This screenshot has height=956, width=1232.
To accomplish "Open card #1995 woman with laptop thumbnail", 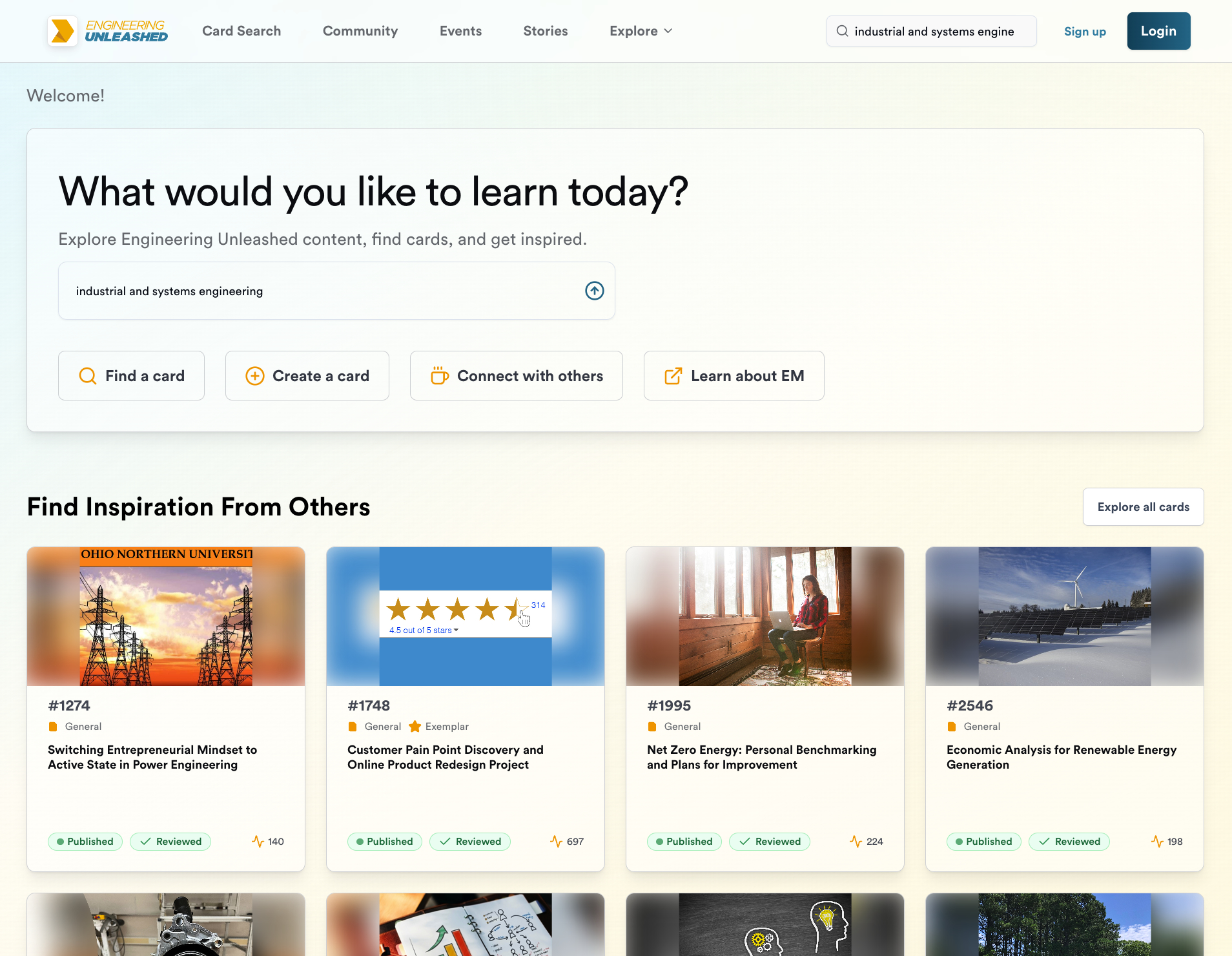I will (x=765, y=616).
